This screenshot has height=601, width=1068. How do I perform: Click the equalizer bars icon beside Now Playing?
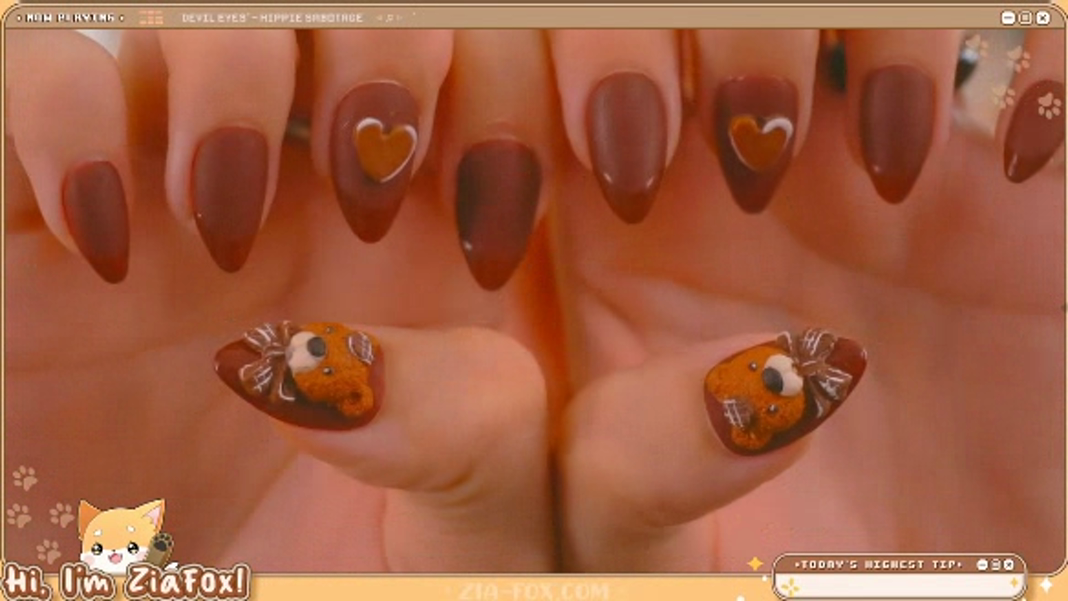(151, 18)
